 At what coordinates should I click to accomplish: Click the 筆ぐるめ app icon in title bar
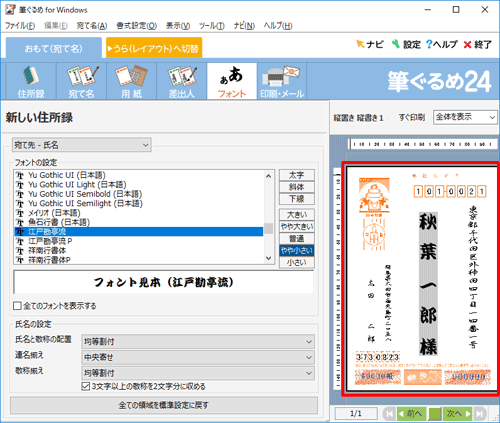[10, 10]
